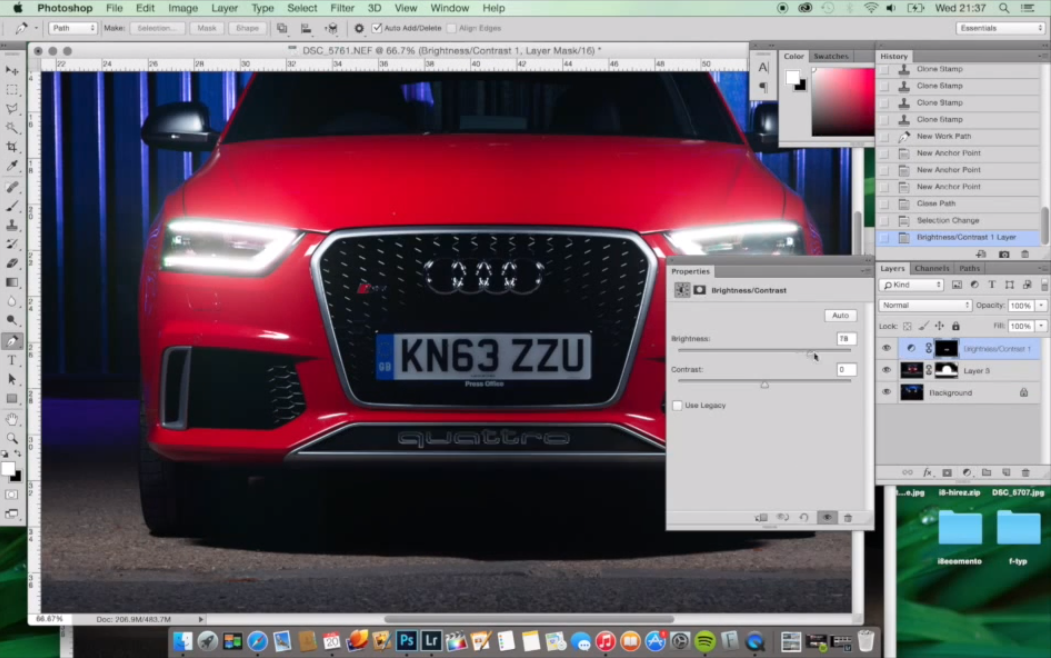Select the Crop tool in the toolbar

pos(12,147)
